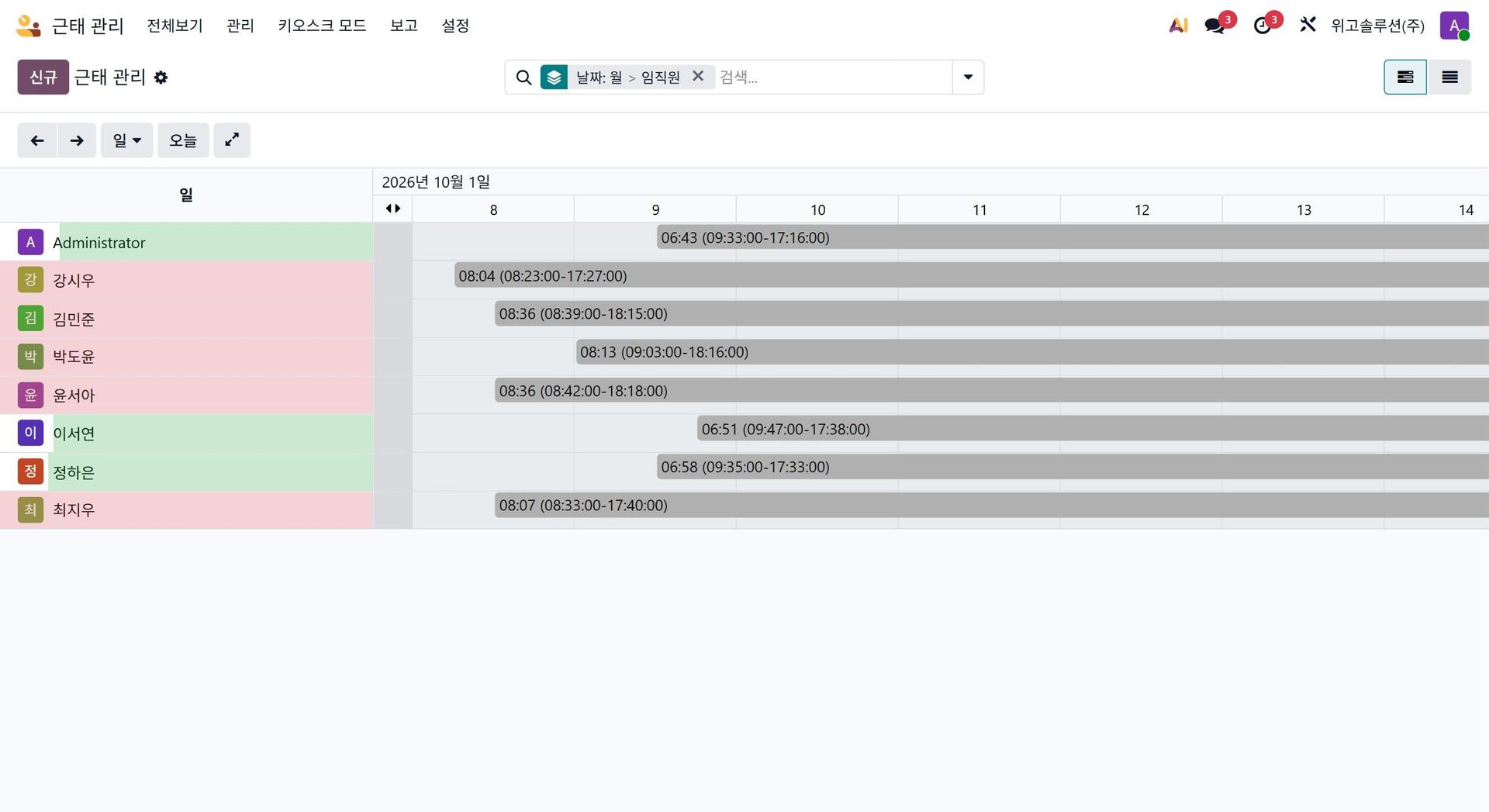Click the group-by layers icon in search

pyautogui.click(x=554, y=78)
